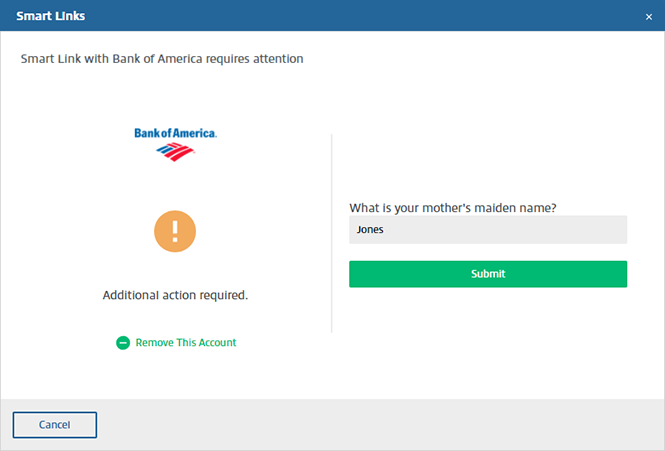Click the Bank of America logo wordmark
The image size is (665, 451).
coord(176,133)
